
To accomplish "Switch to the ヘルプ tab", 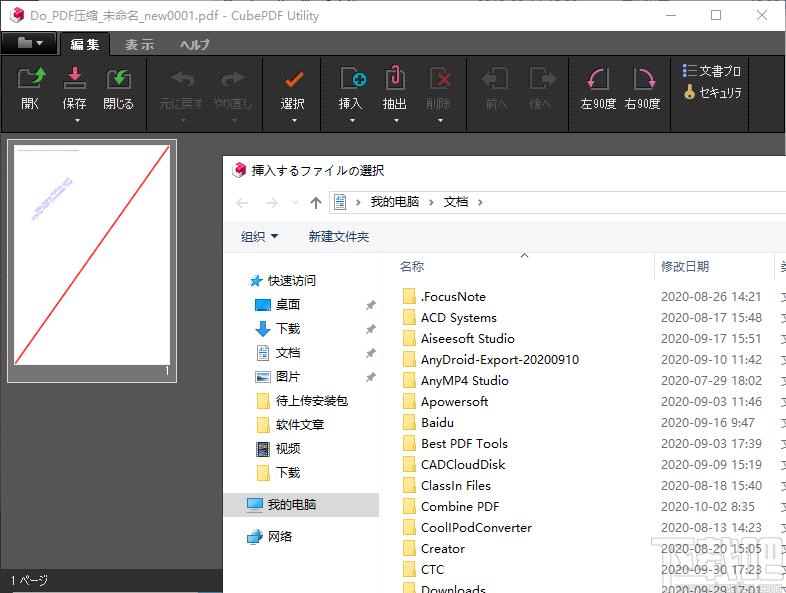I will click(x=194, y=45).
